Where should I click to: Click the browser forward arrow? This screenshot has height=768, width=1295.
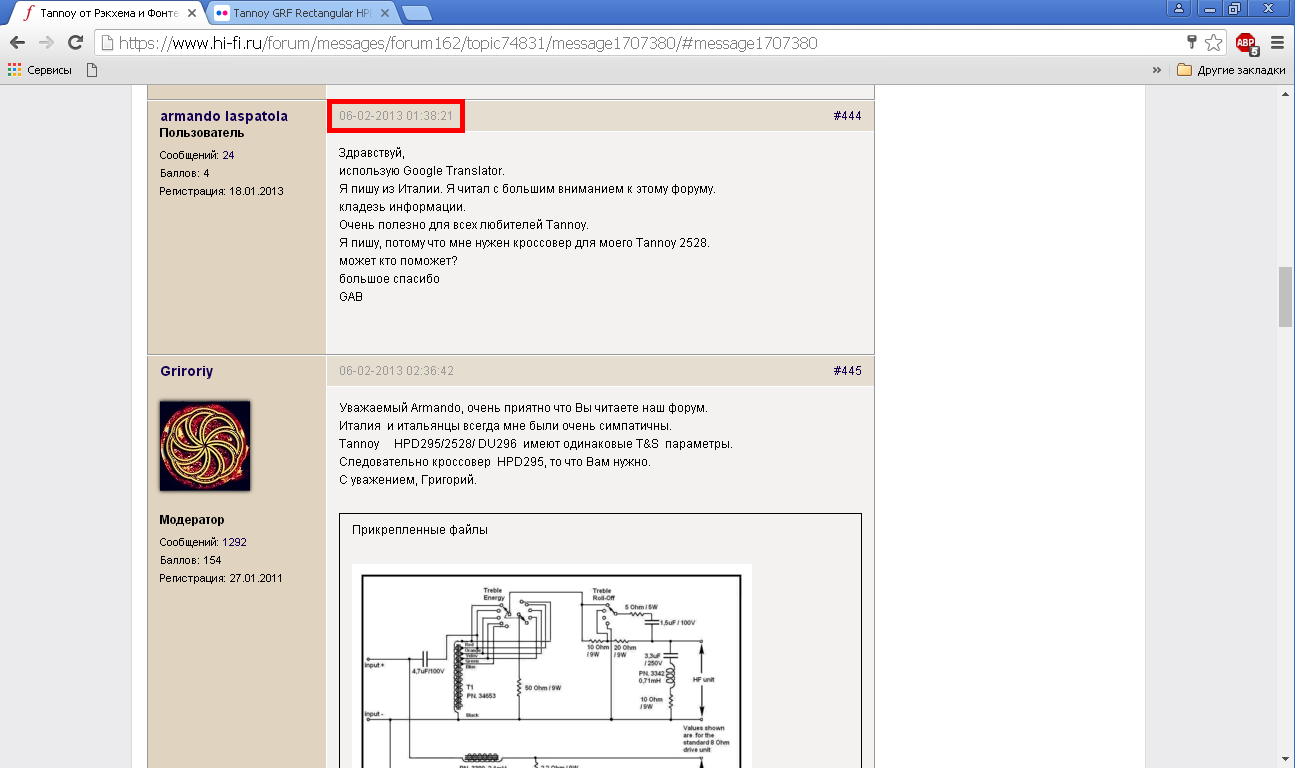tap(46, 43)
